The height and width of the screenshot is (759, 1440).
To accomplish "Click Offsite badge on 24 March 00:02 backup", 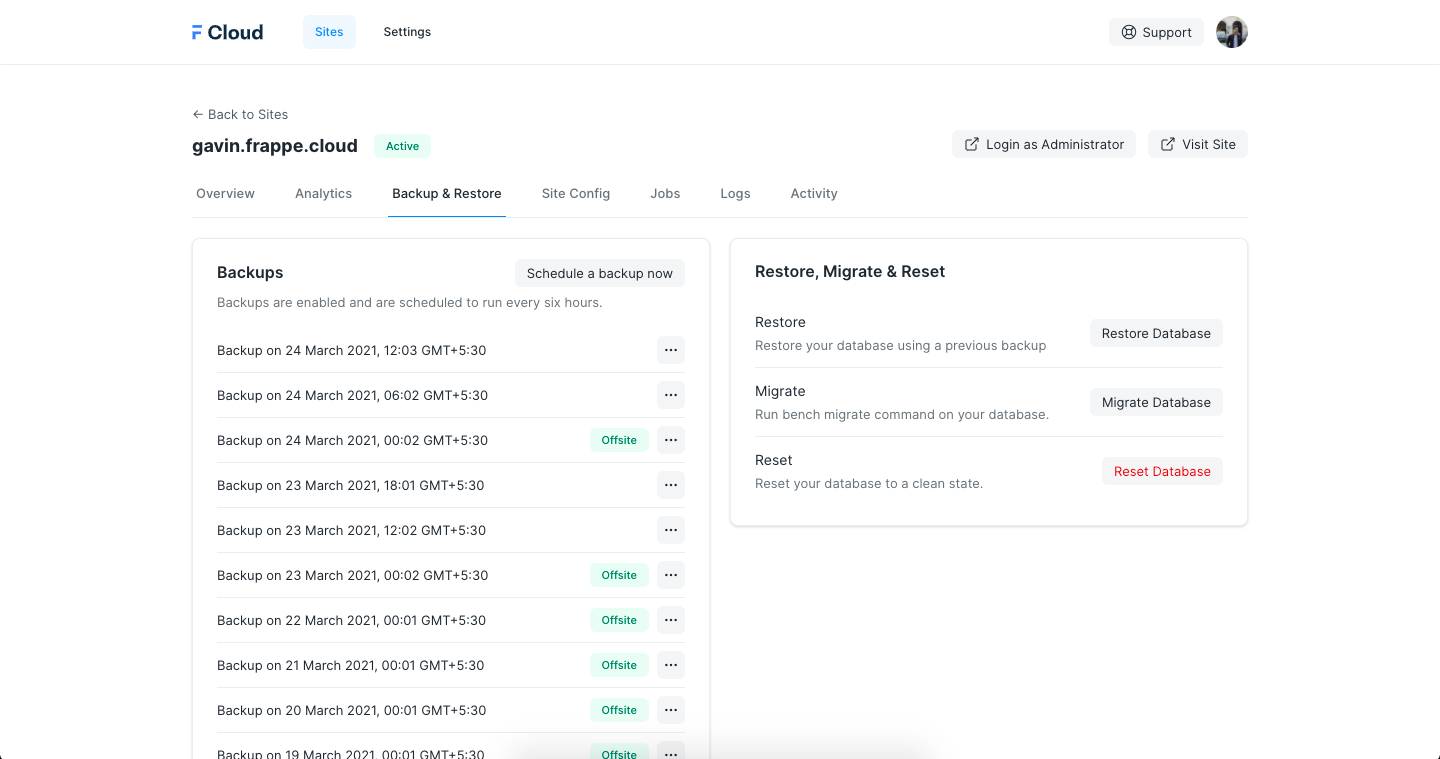I will [x=619, y=440].
